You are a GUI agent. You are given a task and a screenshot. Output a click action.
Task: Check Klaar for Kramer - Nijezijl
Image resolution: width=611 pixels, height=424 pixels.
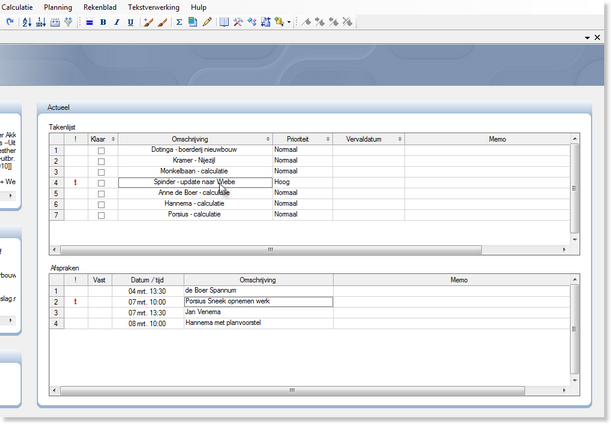101,161
